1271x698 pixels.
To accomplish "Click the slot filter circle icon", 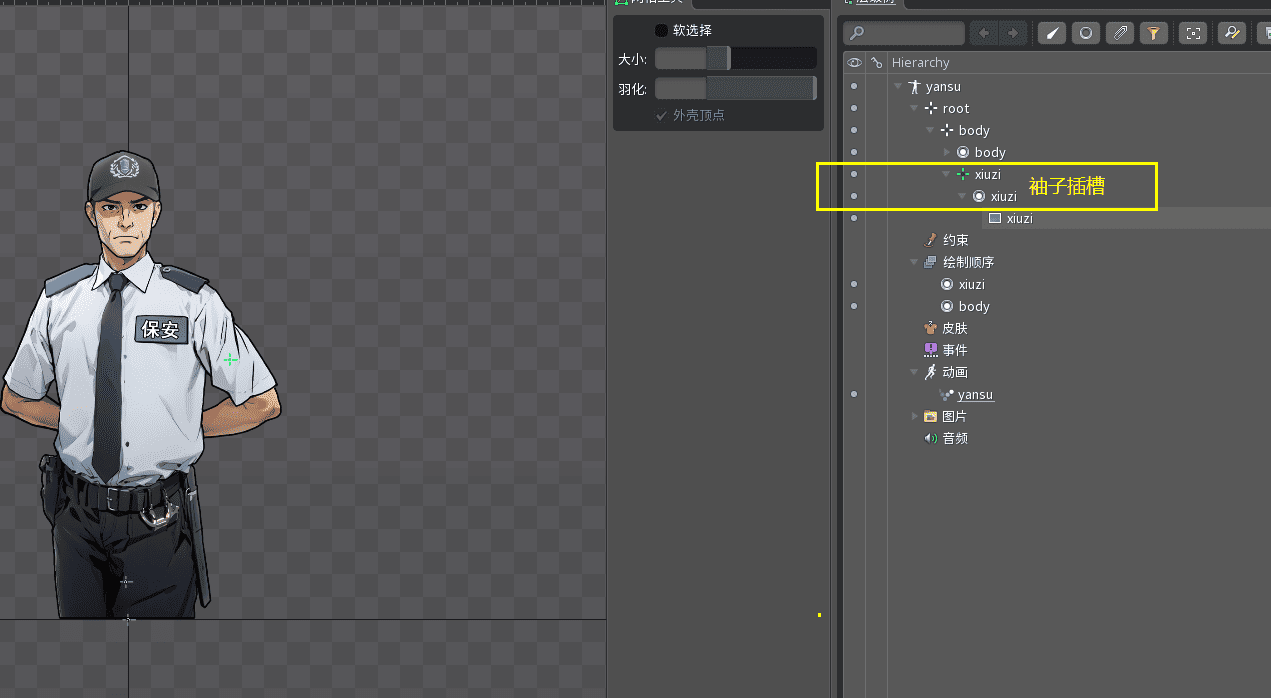I will (x=1085, y=33).
